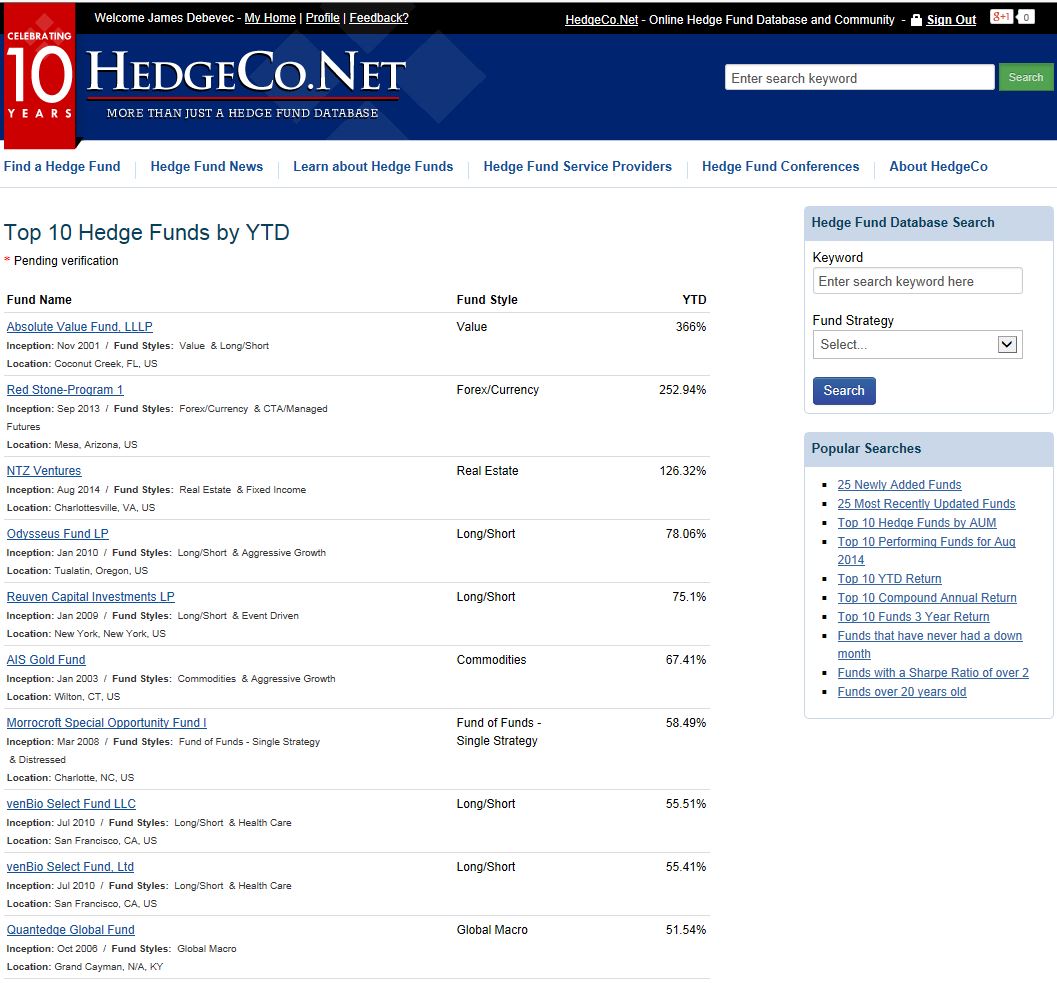Open Learn about Hedge Funds menu

[x=373, y=167]
